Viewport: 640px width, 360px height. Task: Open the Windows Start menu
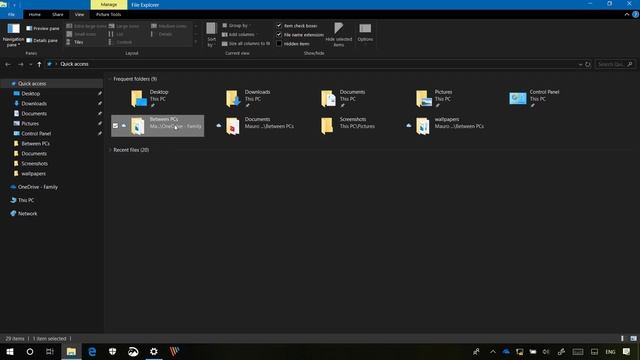10,351
